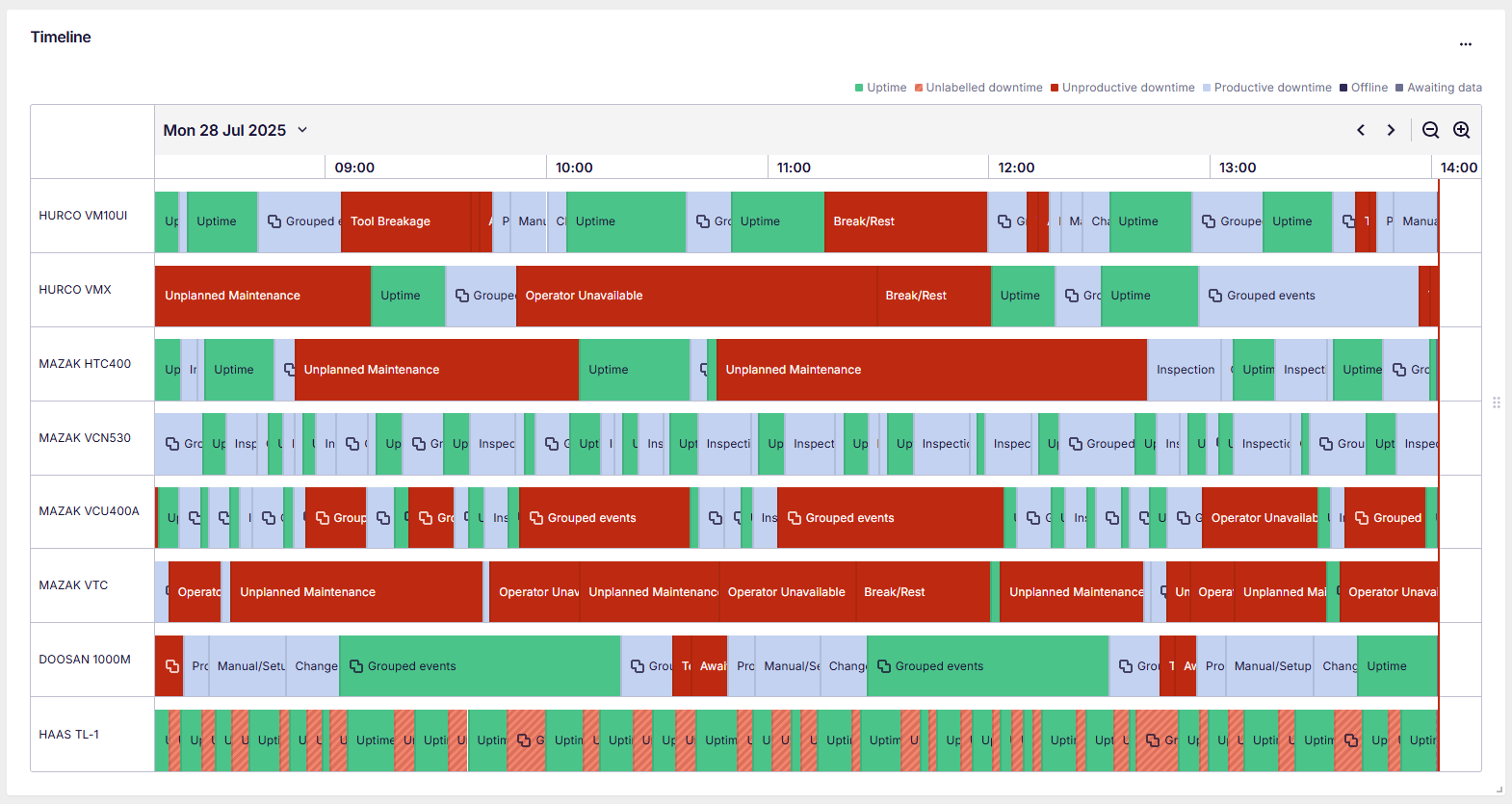The width and height of the screenshot is (1512, 804).
Task: Click the 13:00 time header
Action: tap(1238, 168)
